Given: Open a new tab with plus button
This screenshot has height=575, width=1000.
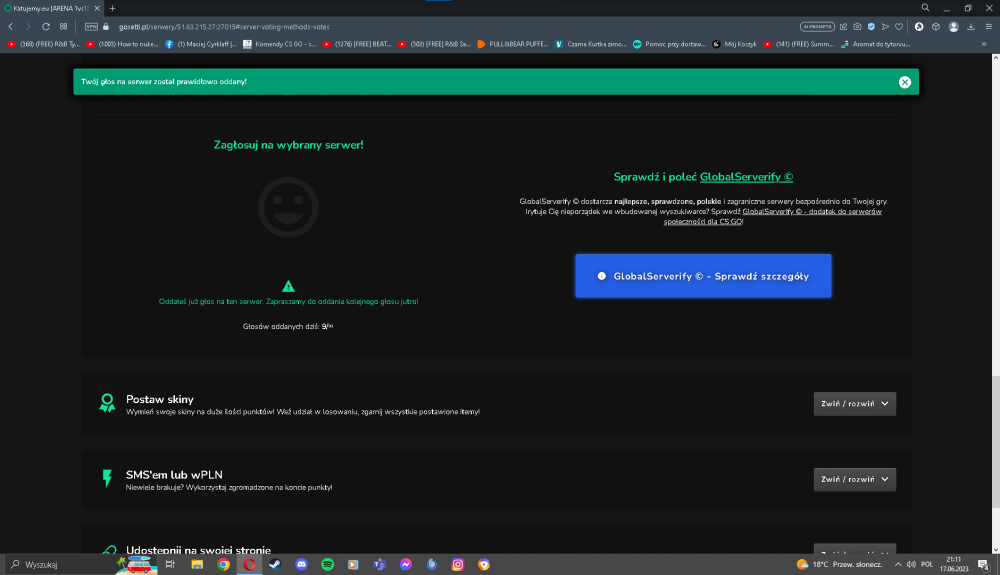Looking at the screenshot, I should tap(112, 8).
